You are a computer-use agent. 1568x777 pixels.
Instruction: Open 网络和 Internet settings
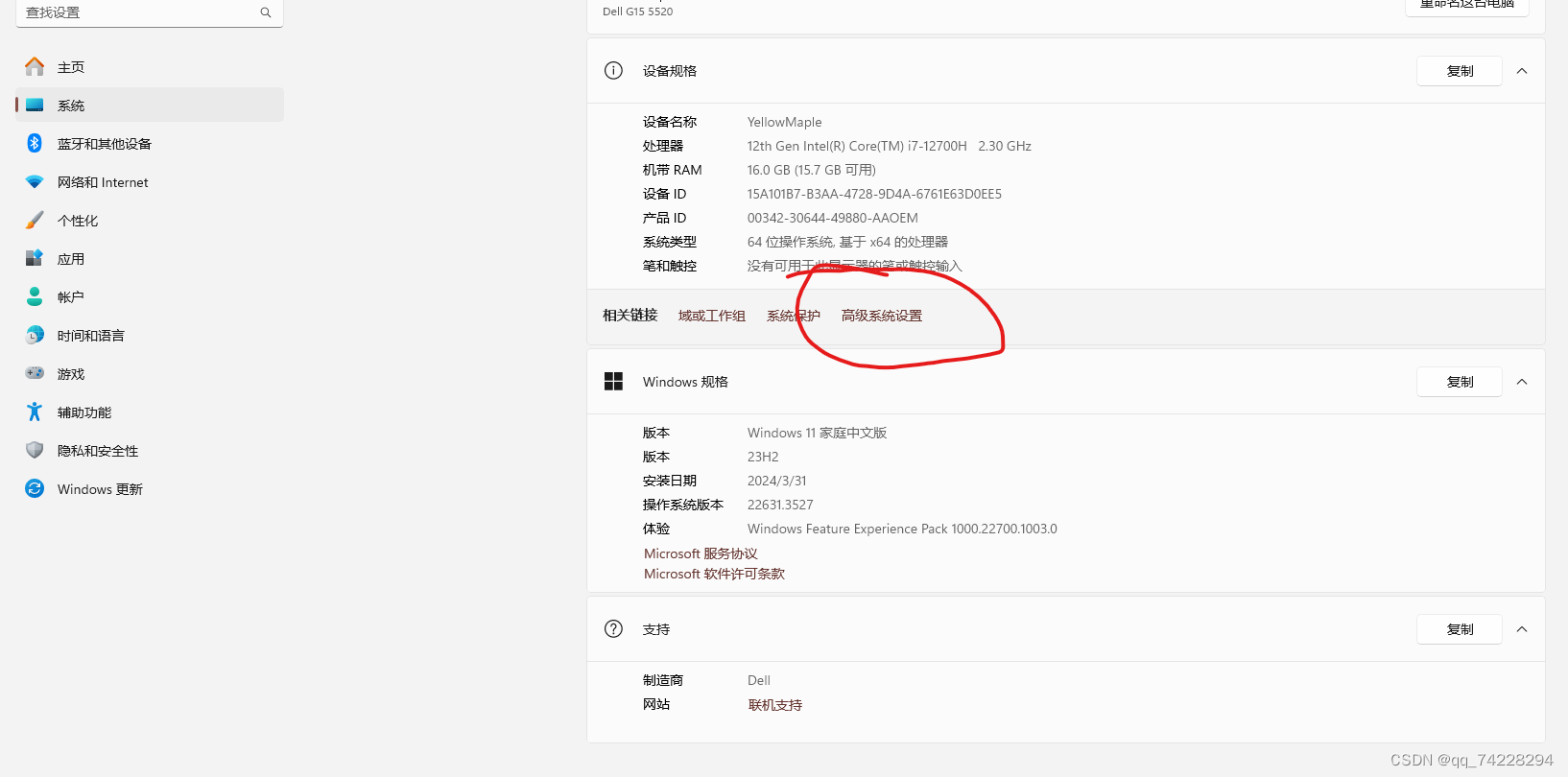tap(150, 181)
